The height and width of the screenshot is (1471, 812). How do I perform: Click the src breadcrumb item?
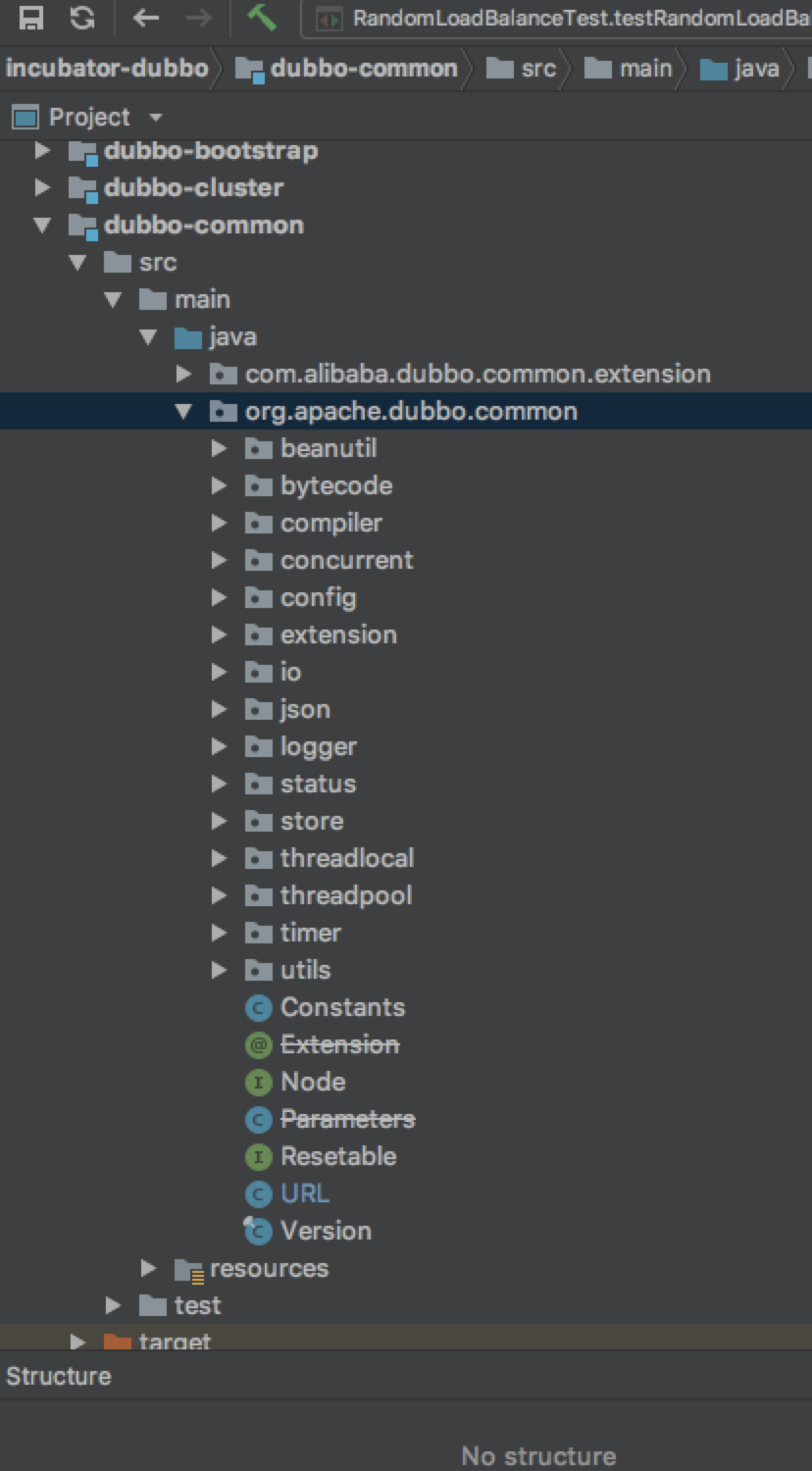(538, 69)
